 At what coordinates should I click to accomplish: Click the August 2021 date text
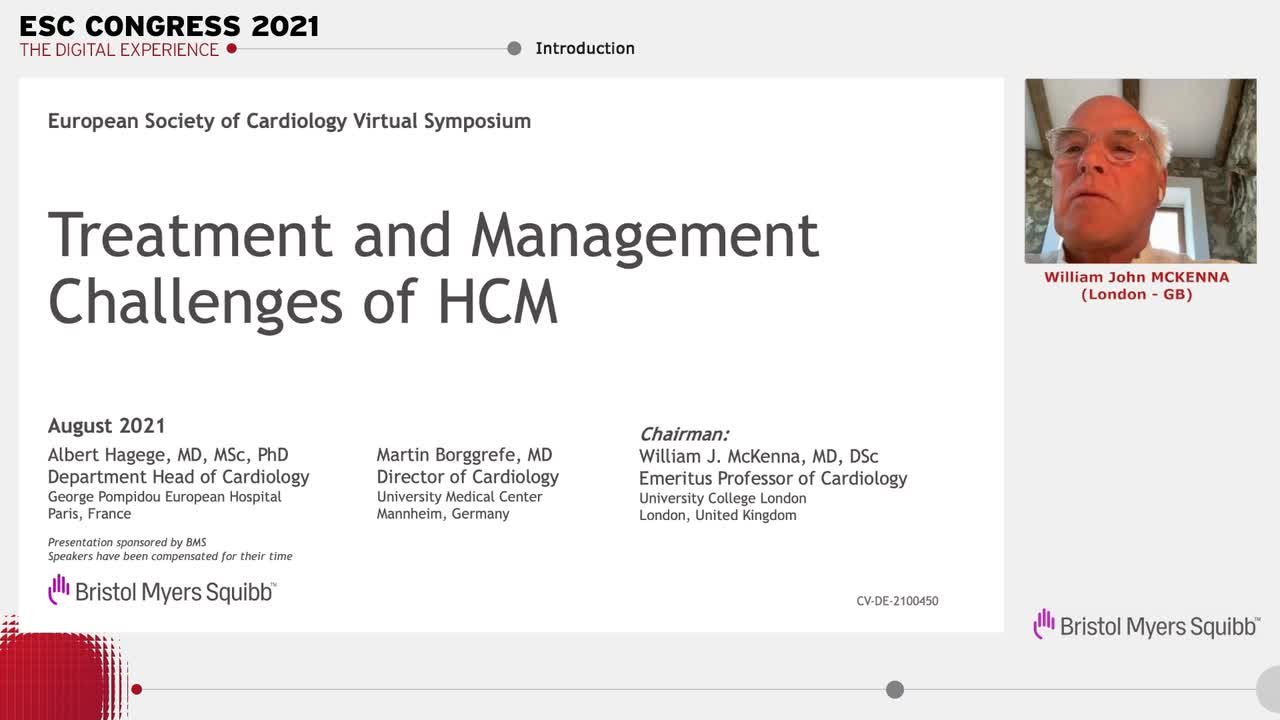point(107,426)
